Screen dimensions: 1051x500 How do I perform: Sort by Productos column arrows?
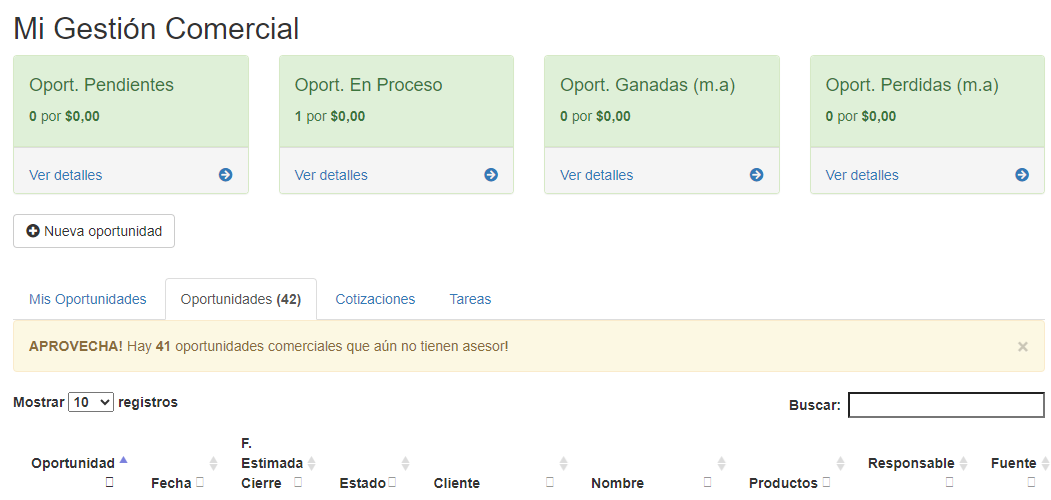841,463
